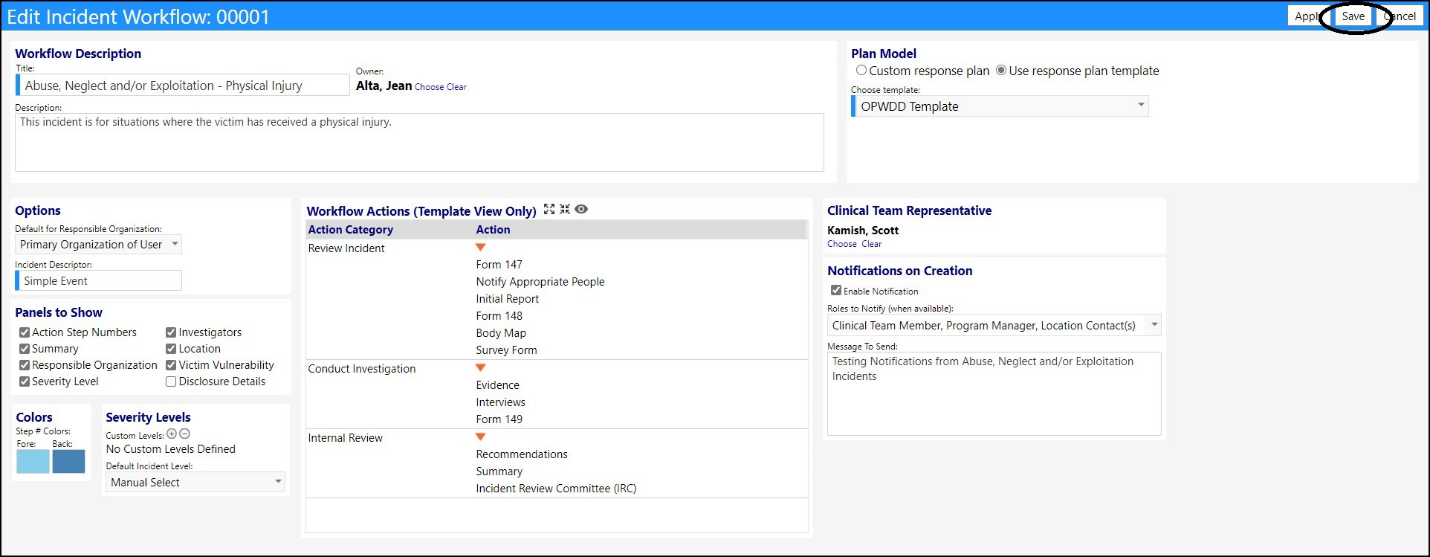Expand all workflow actions icon
The width and height of the screenshot is (1430, 557).
(549, 210)
